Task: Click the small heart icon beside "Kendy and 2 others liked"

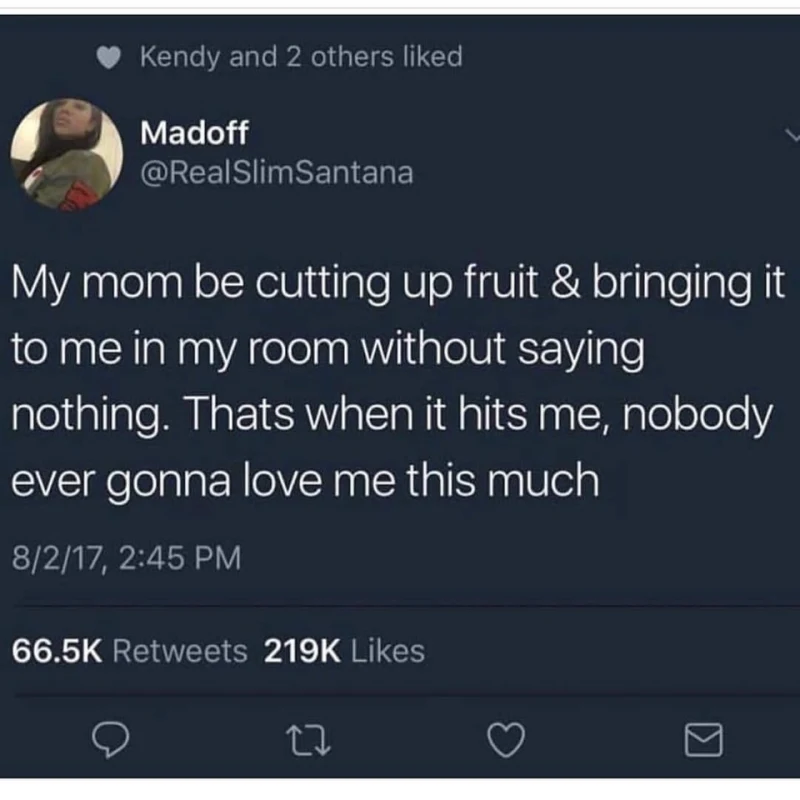Action: coord(109,57)
